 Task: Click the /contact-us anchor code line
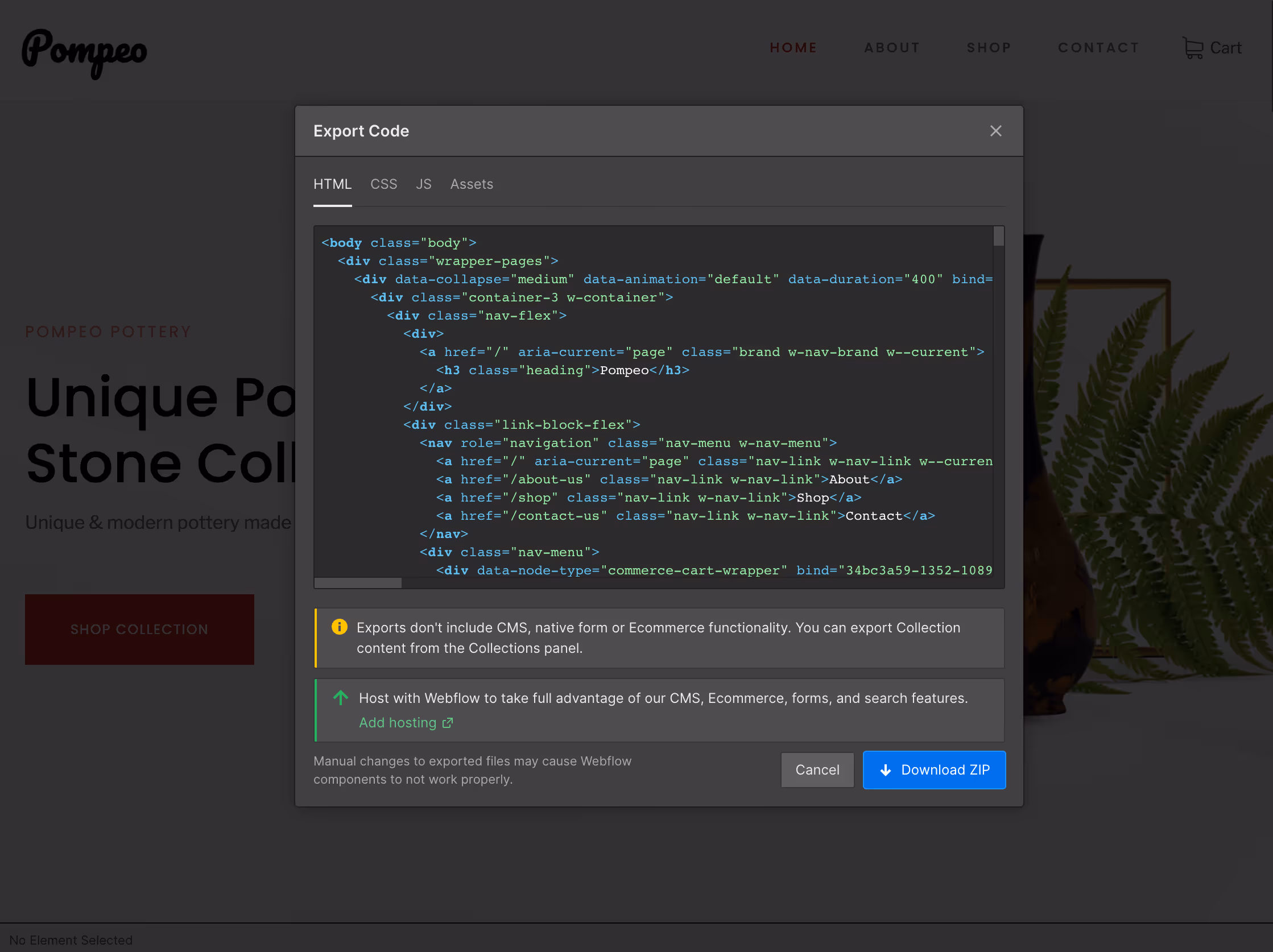[x=685, y=516]
